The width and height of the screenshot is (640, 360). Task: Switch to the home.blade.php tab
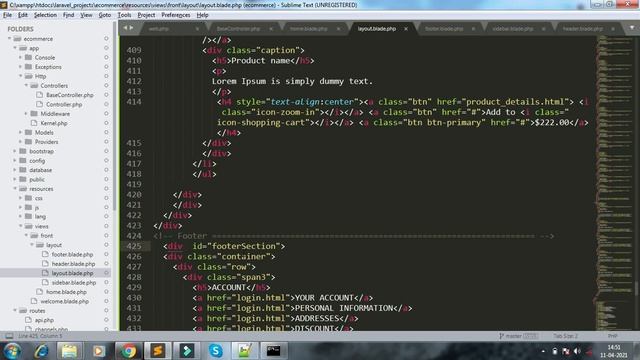click(x=309, y=29)
